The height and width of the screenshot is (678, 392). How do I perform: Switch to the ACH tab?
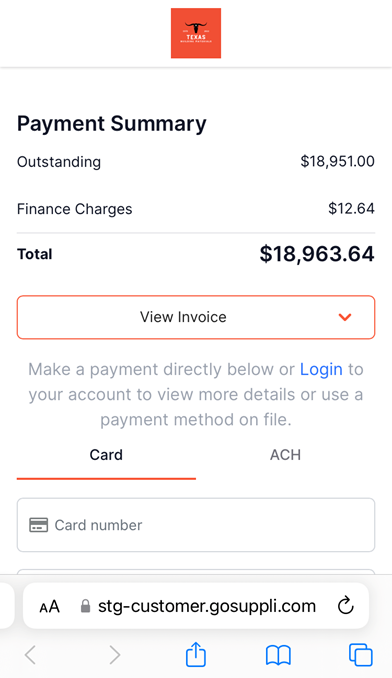point(285,455)
